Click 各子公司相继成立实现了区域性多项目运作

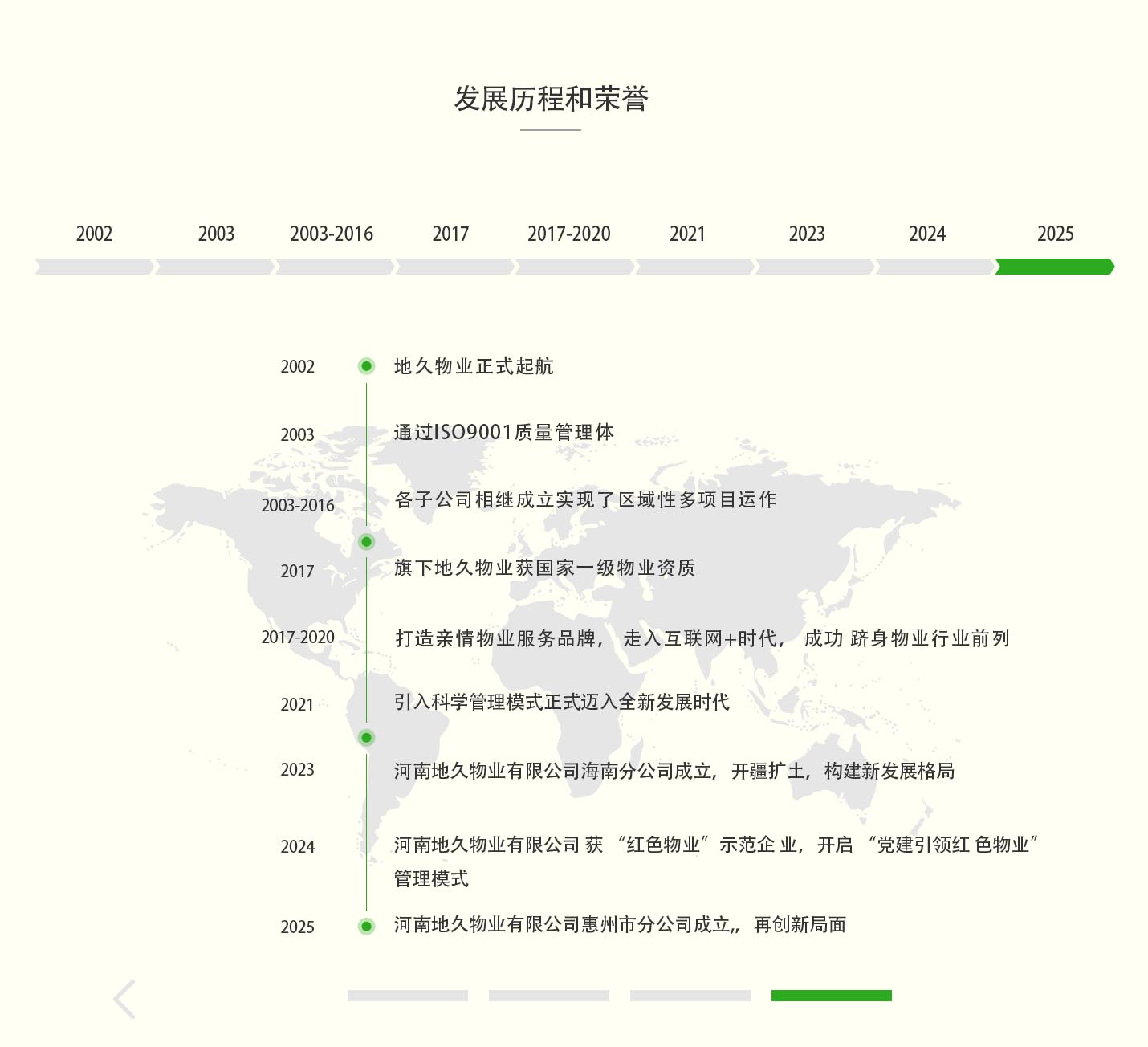tap(586, 499)
